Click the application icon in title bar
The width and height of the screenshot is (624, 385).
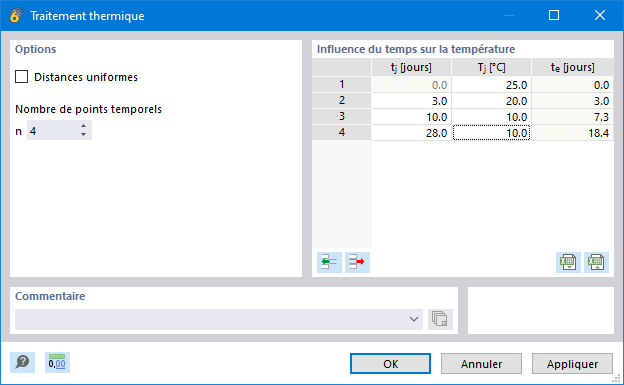[x=16, y=16]
